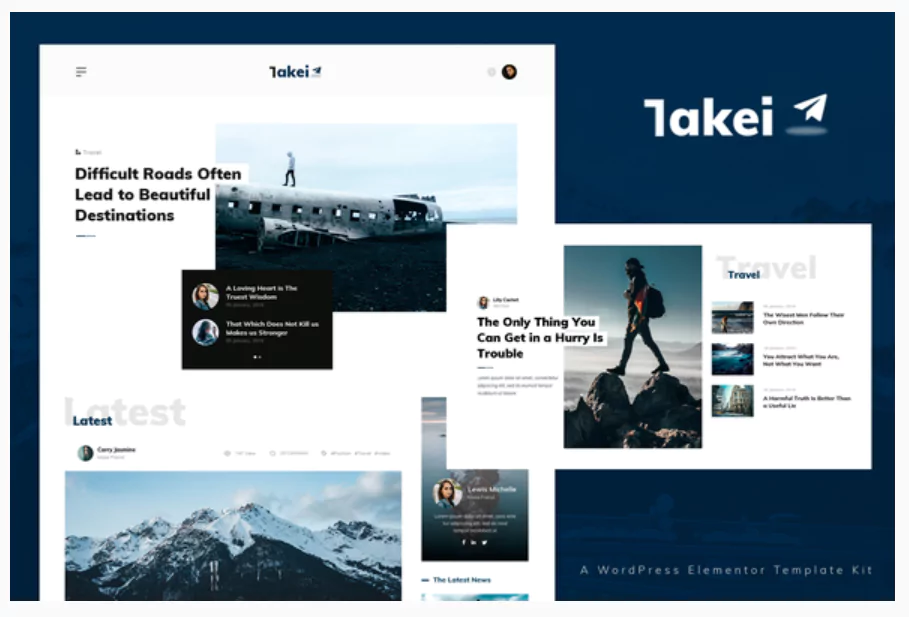This screenshot has width=909, height=617.
Task: Click 'A WordPress Elementor Template Kit' tagline
Action: 726,570
